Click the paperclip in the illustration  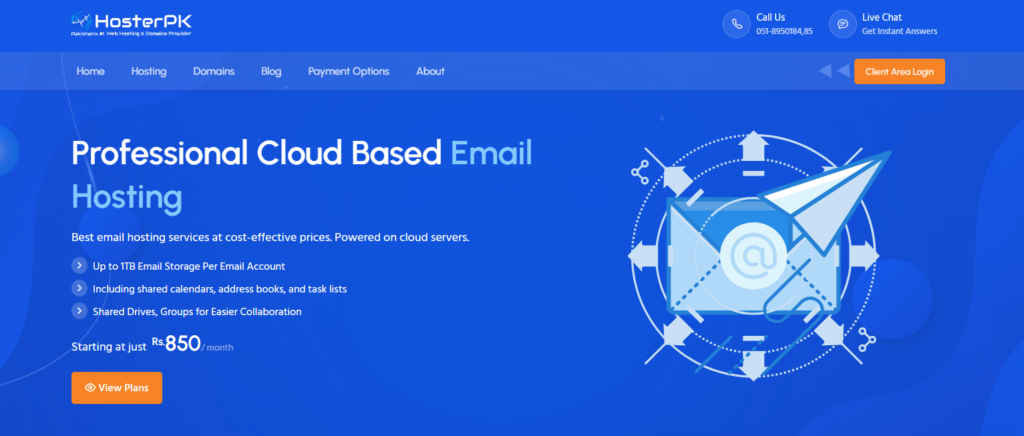click(x=792, y=294)
